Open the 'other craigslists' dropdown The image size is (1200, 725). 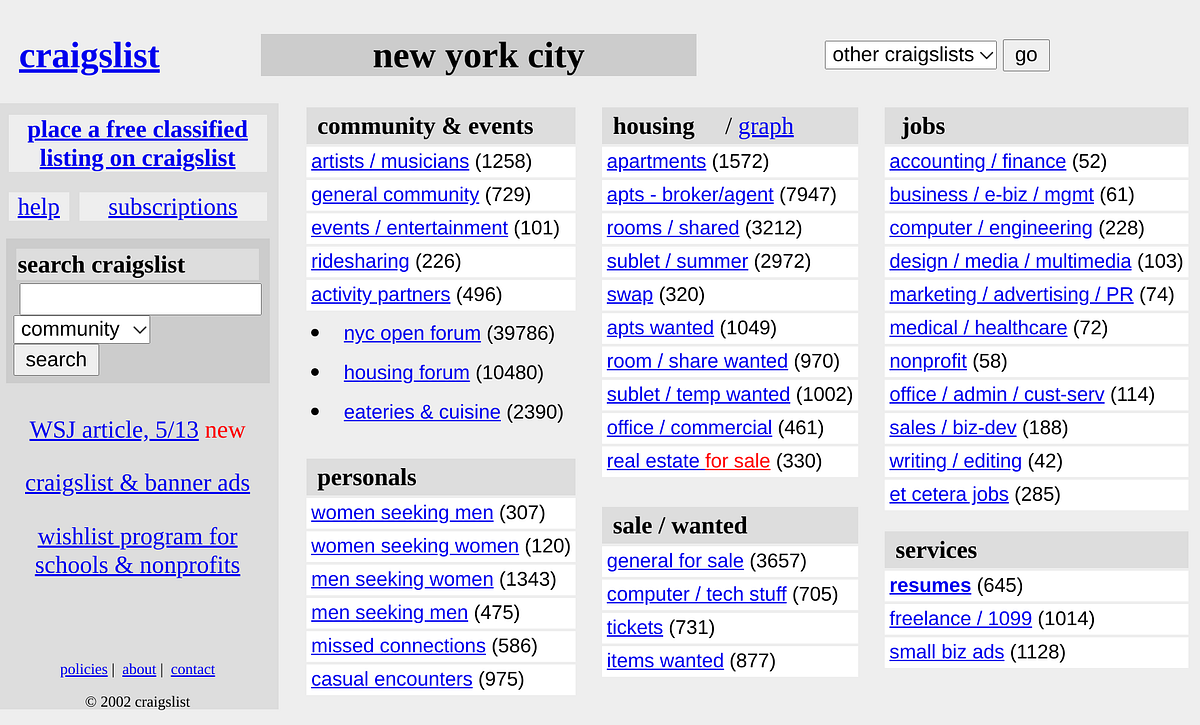911,55
